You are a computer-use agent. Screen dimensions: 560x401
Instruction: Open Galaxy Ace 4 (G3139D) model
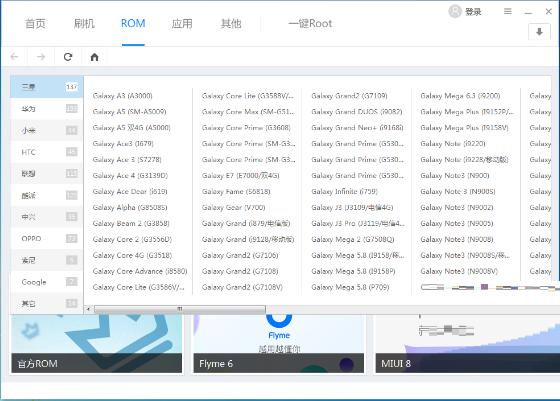coord(130,175)
